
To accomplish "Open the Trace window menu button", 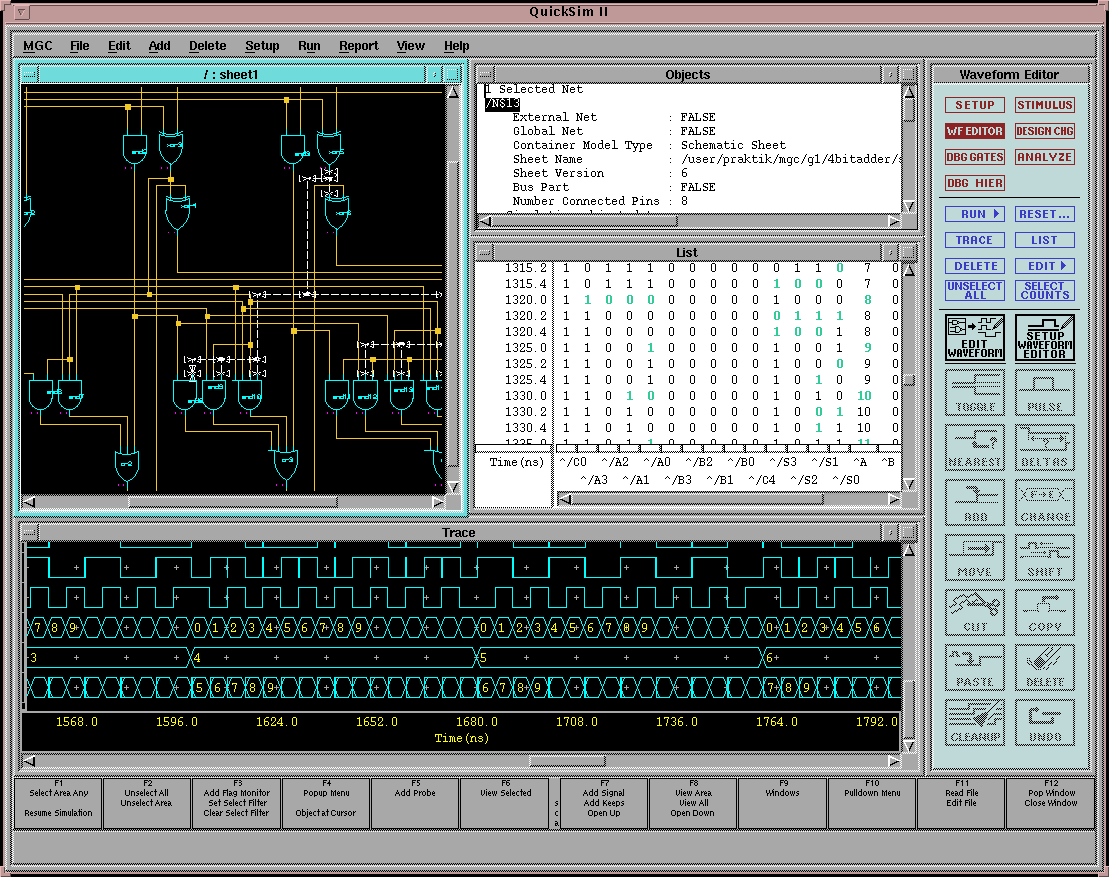I will pos(29,532).
